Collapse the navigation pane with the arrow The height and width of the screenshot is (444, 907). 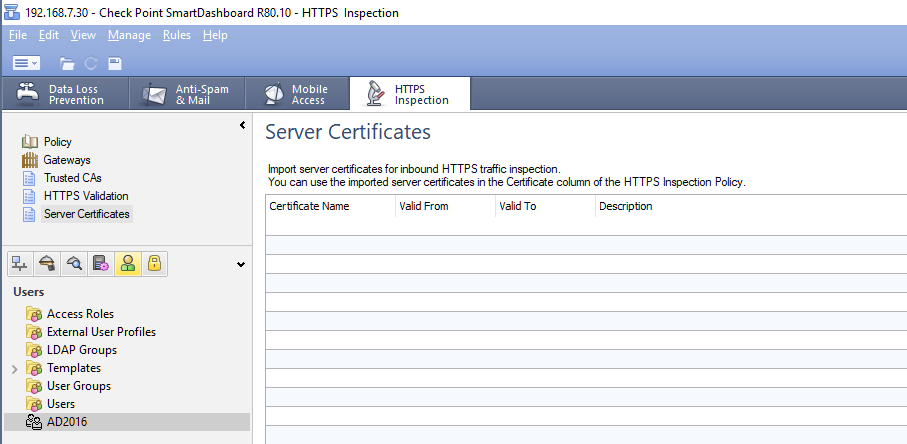(242, 125)
